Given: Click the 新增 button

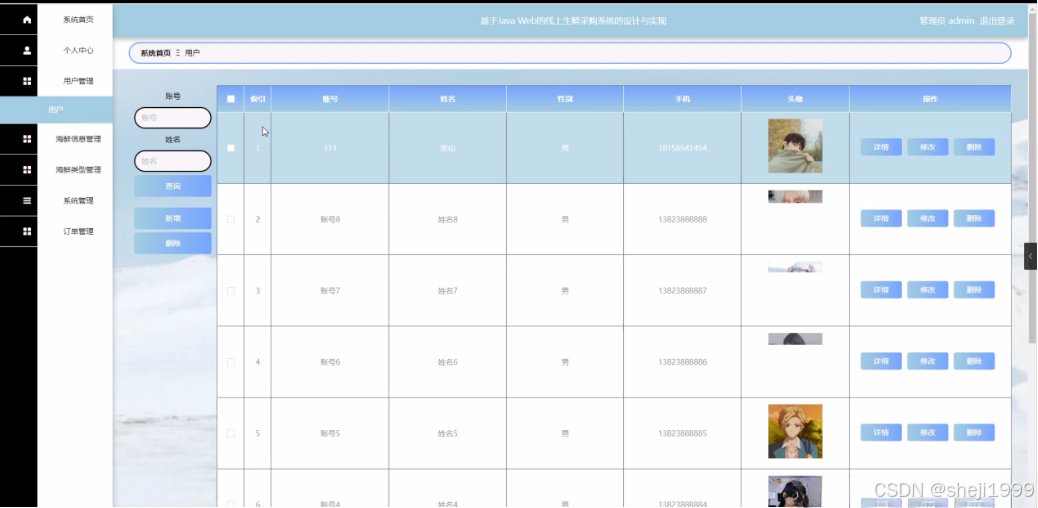Looking at the screenshot, I should point(173,218).
